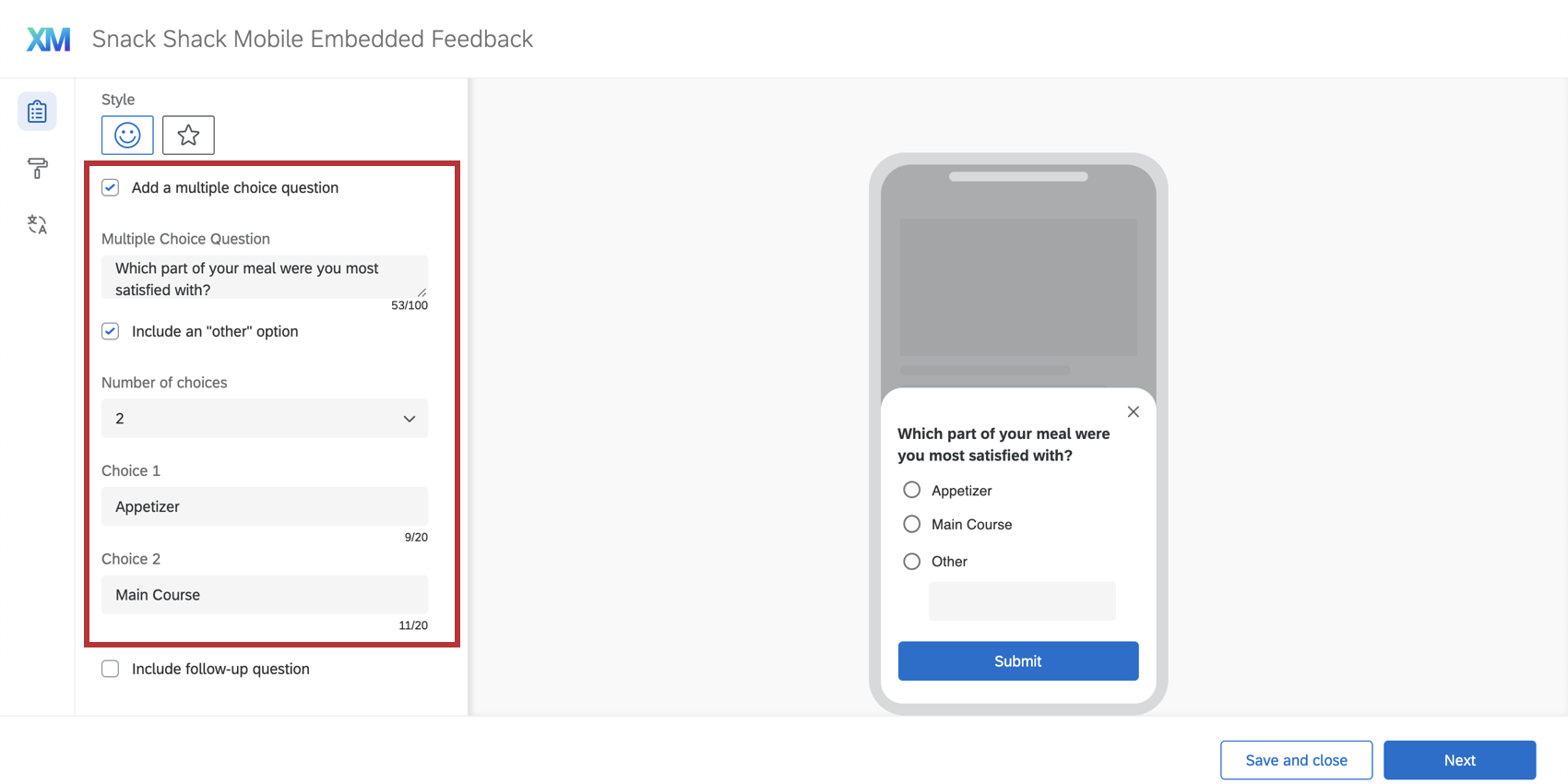Viewport: 1568px width, 784px height.
Task: Select the smiley face style
Action: click(x=127, y=136)
